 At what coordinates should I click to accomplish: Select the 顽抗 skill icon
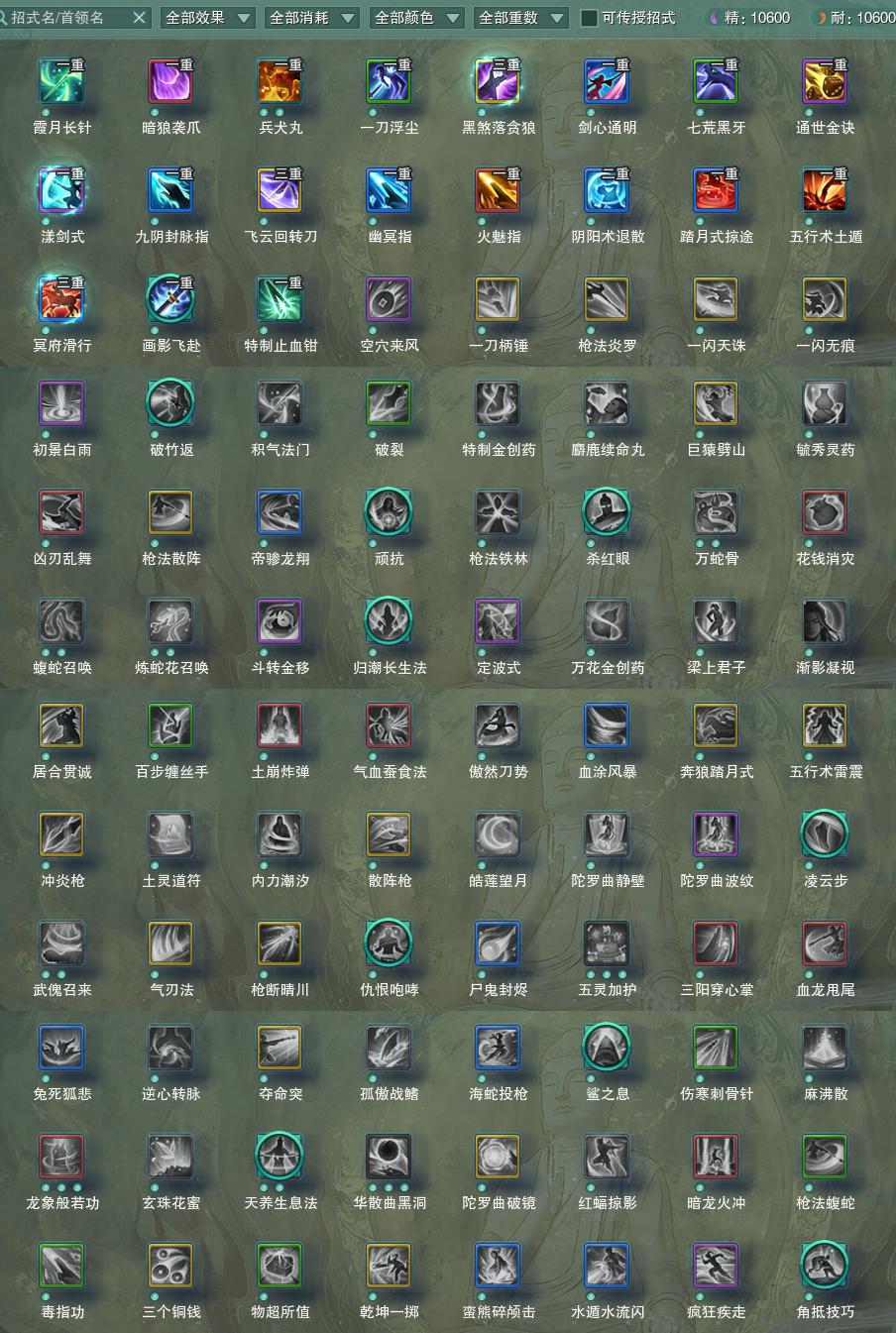point(389,512)
